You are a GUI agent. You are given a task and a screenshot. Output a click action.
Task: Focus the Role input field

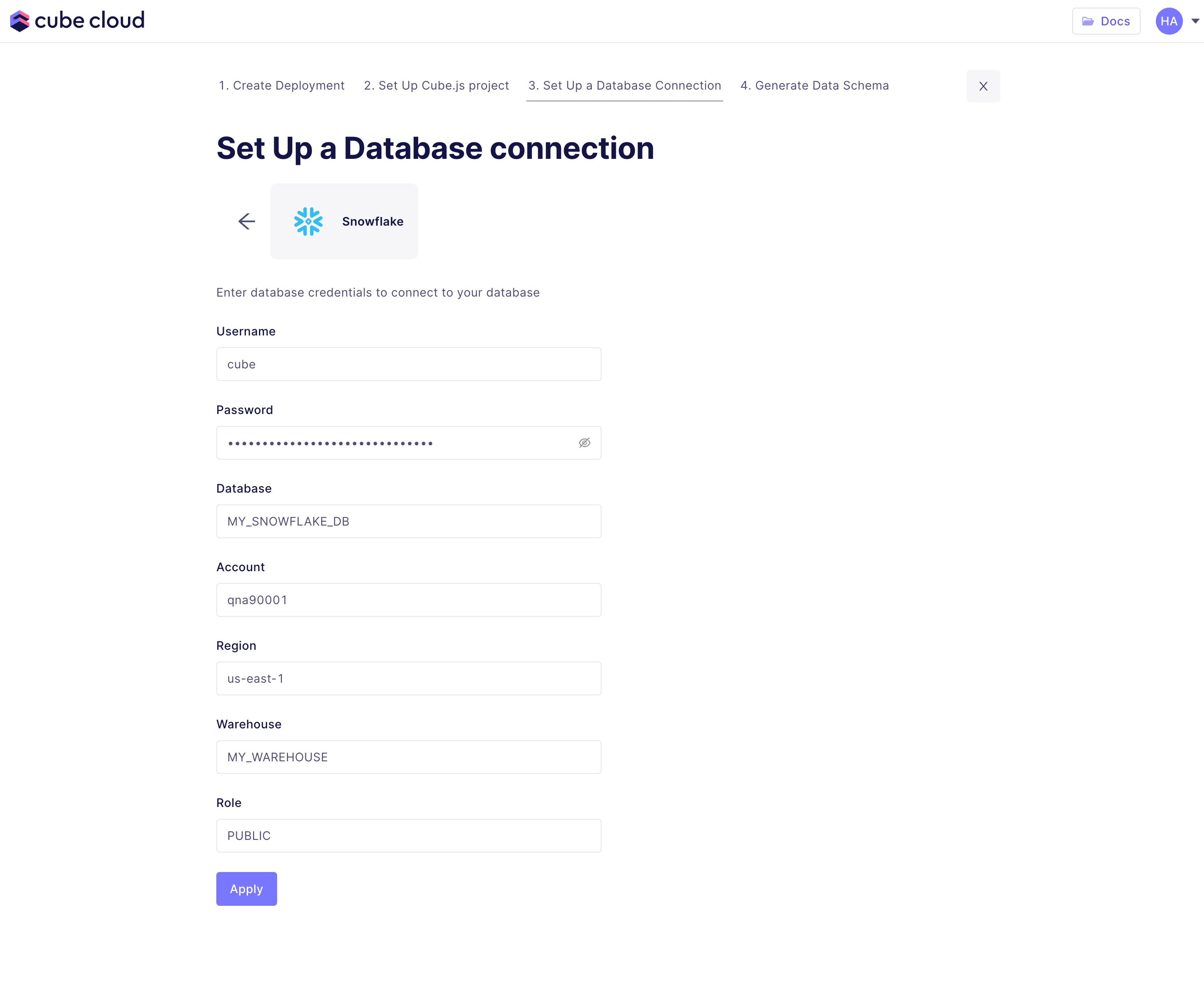(409, 836)
